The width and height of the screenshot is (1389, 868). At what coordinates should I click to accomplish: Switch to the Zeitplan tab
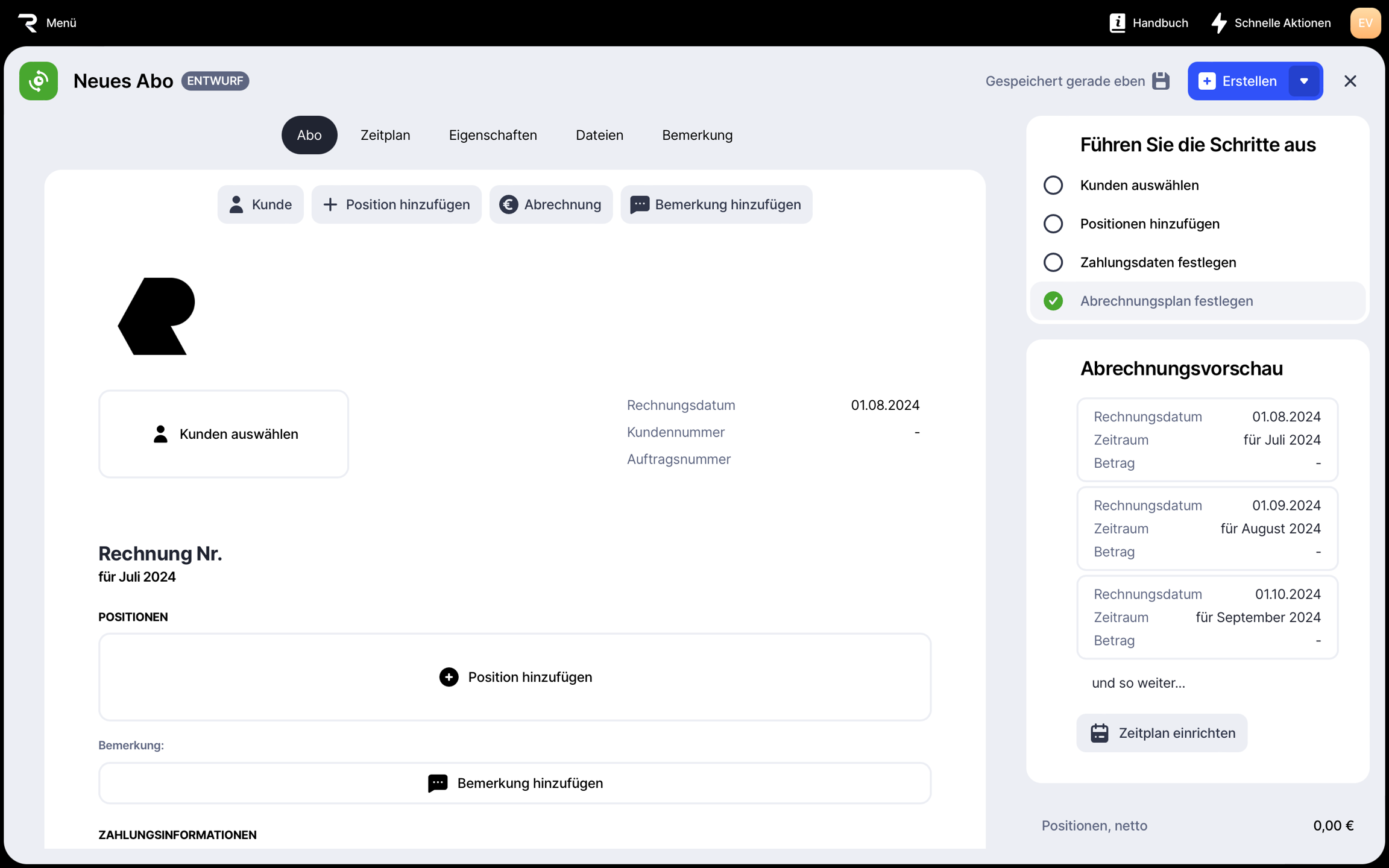pos(385,135)
